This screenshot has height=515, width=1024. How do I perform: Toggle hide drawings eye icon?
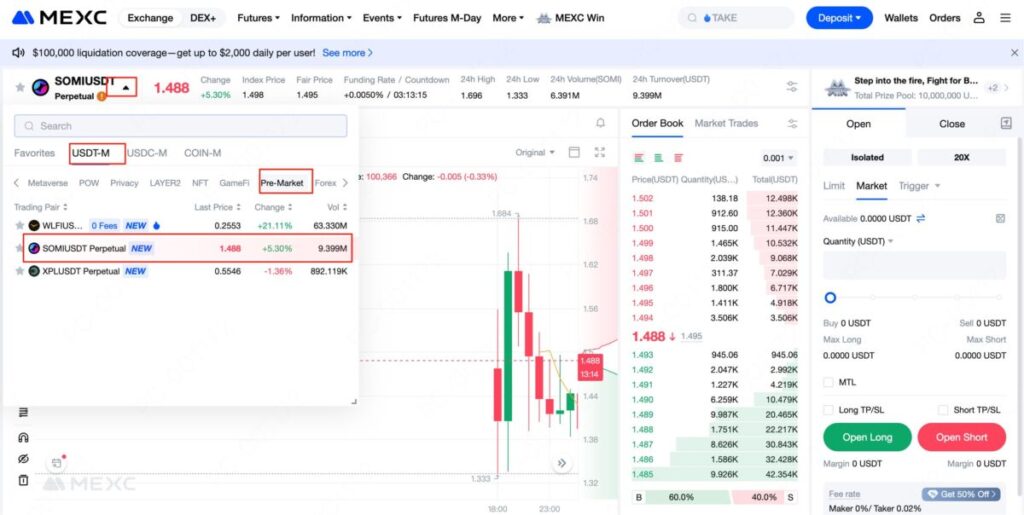24,458
